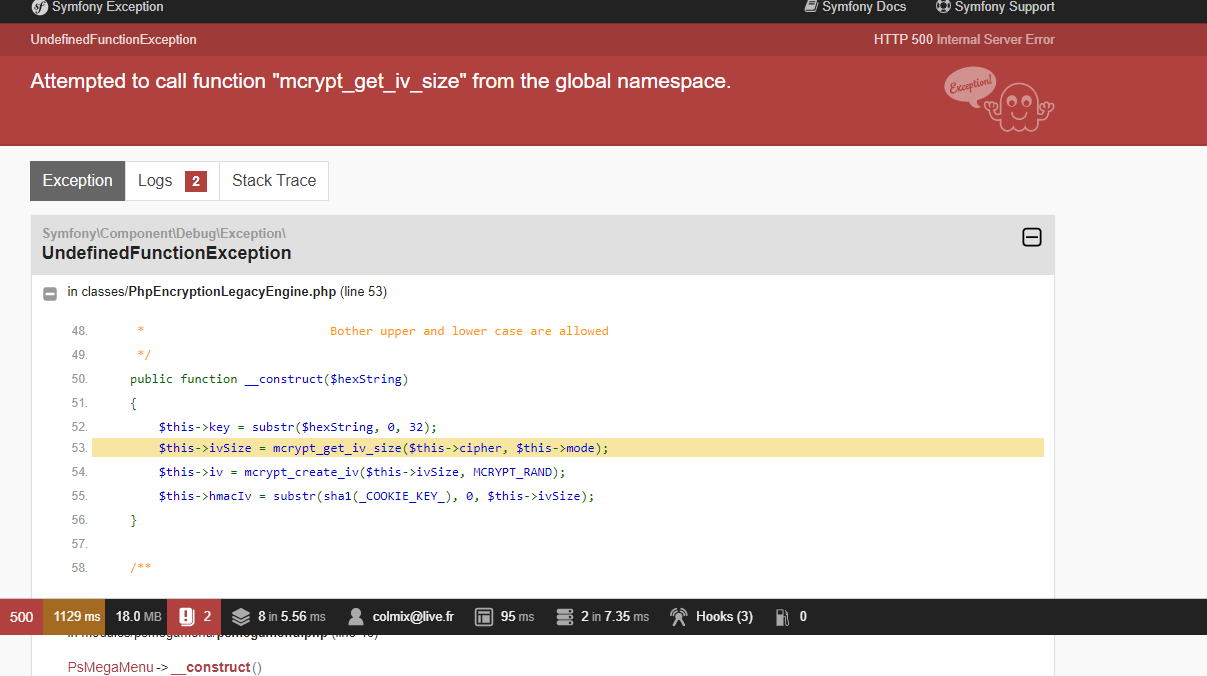Click the Hooks antenna icon

(x=679, y=617)
